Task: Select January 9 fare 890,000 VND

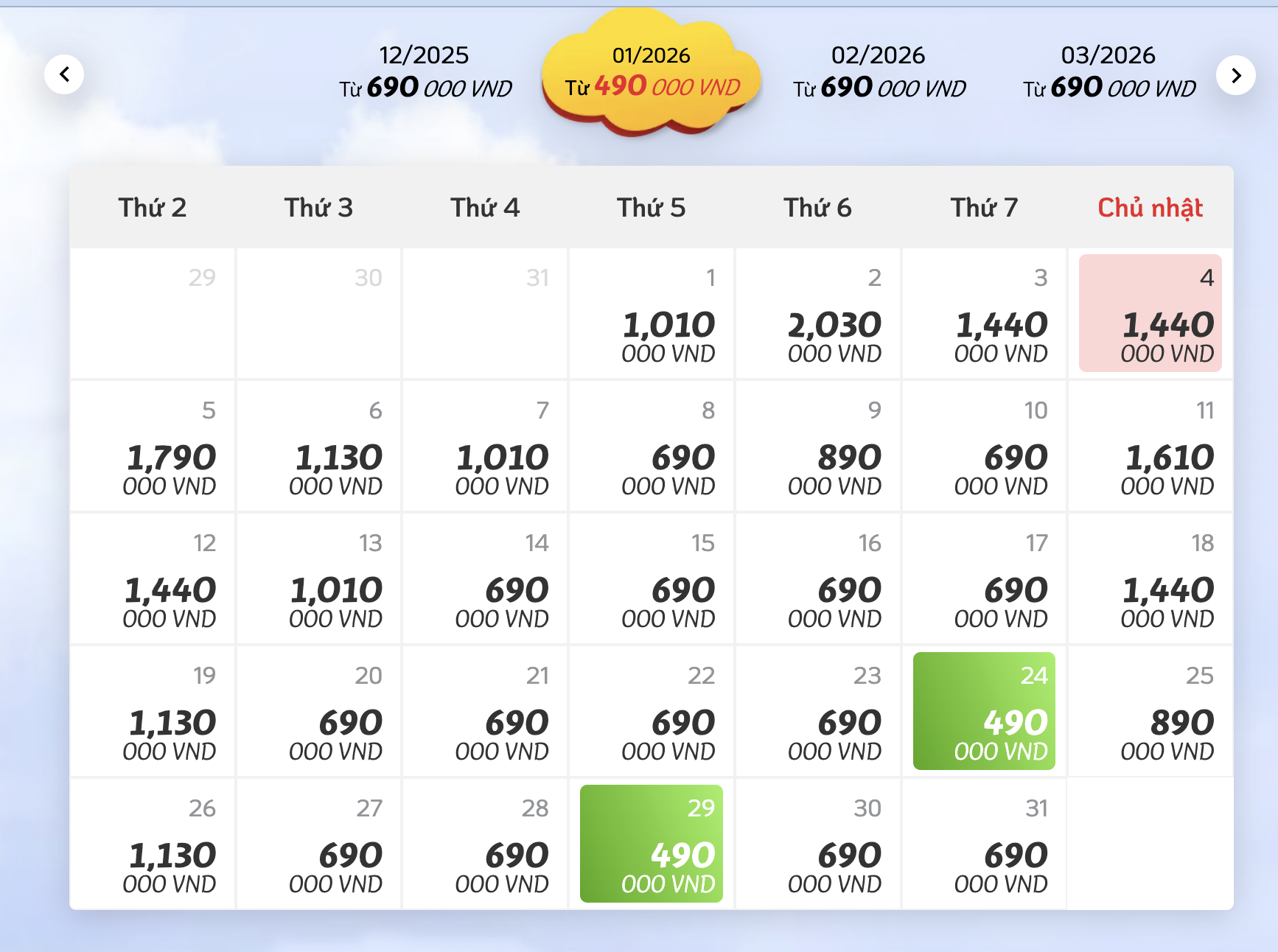Action: pos(818,447)
